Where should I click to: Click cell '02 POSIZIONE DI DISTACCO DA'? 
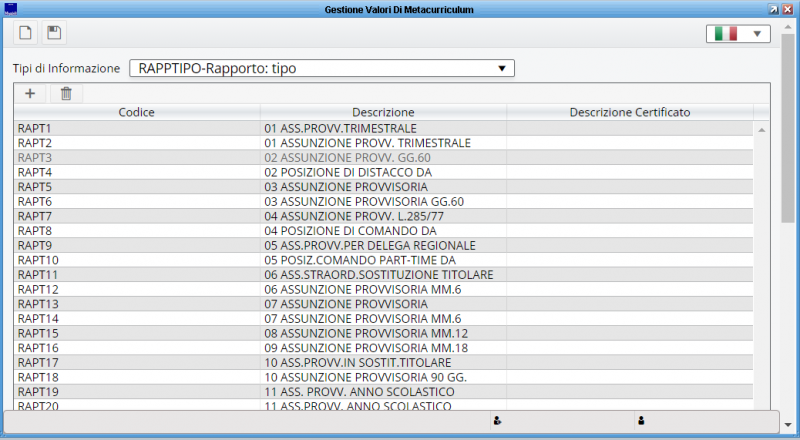coord(384,172)
